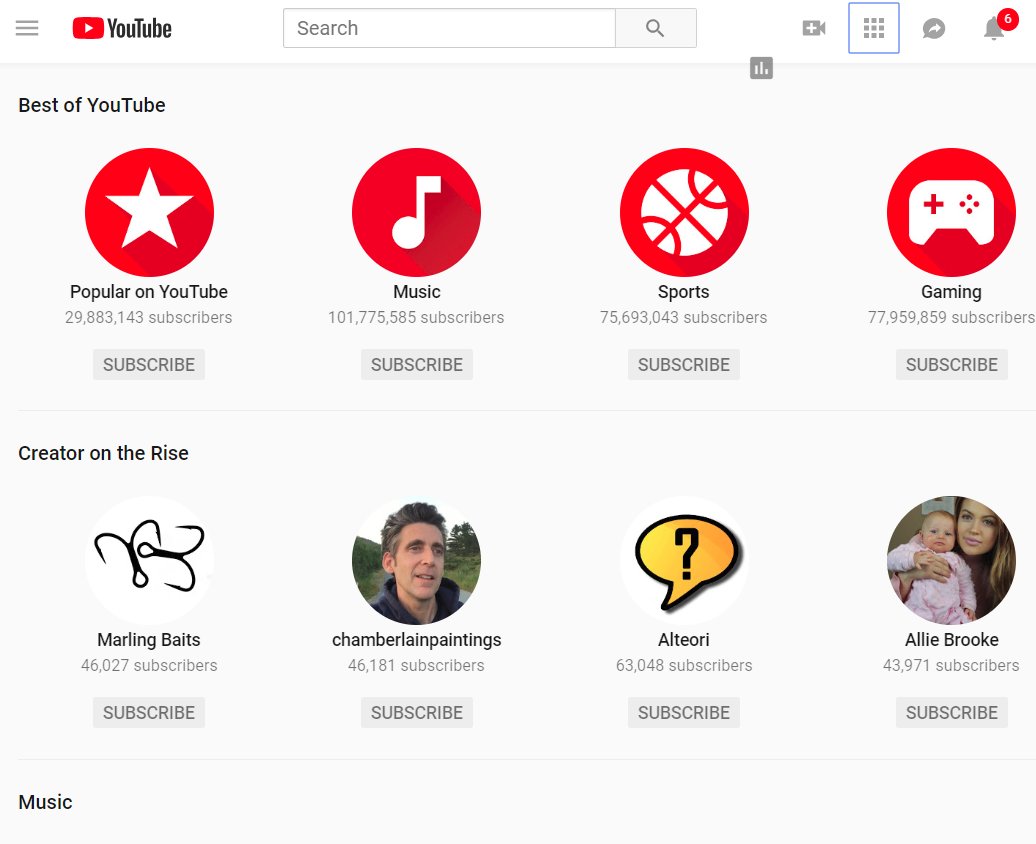Viewport: 1036px width, 844px height.
Task: Open the Music channel name under Best of YouTube
Action: click(x=416, y=291)
